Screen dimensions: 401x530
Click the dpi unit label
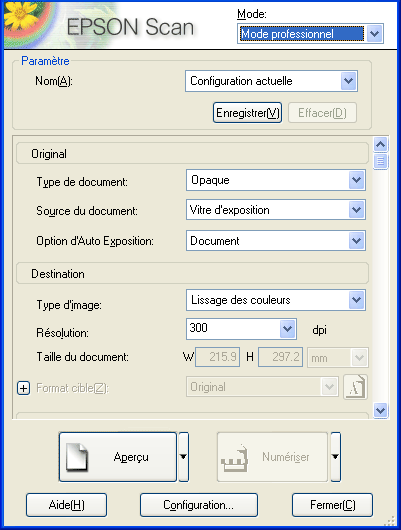click(x=320, y=330)
